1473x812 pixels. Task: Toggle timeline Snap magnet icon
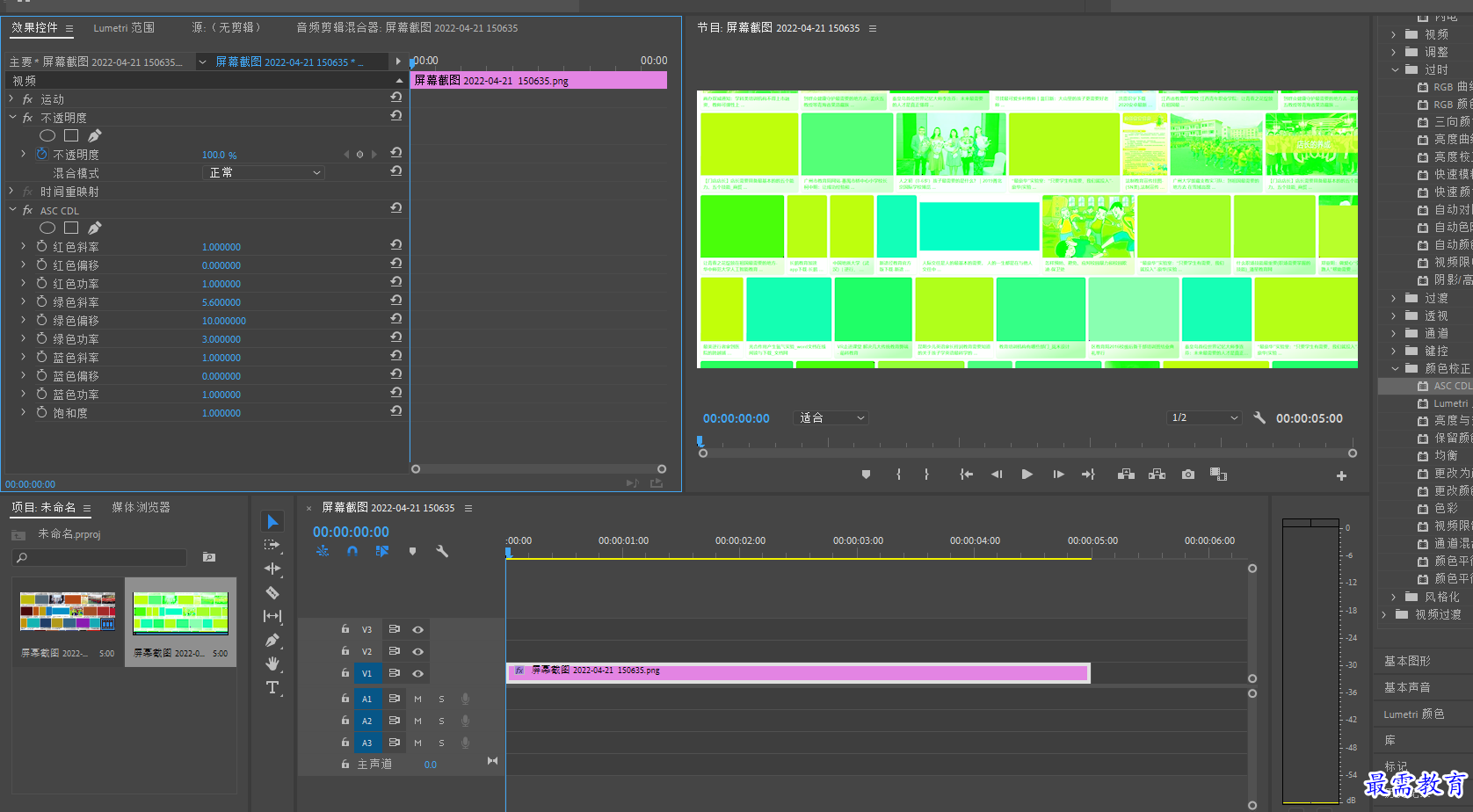pyautogui.click(x=352, y=551)
